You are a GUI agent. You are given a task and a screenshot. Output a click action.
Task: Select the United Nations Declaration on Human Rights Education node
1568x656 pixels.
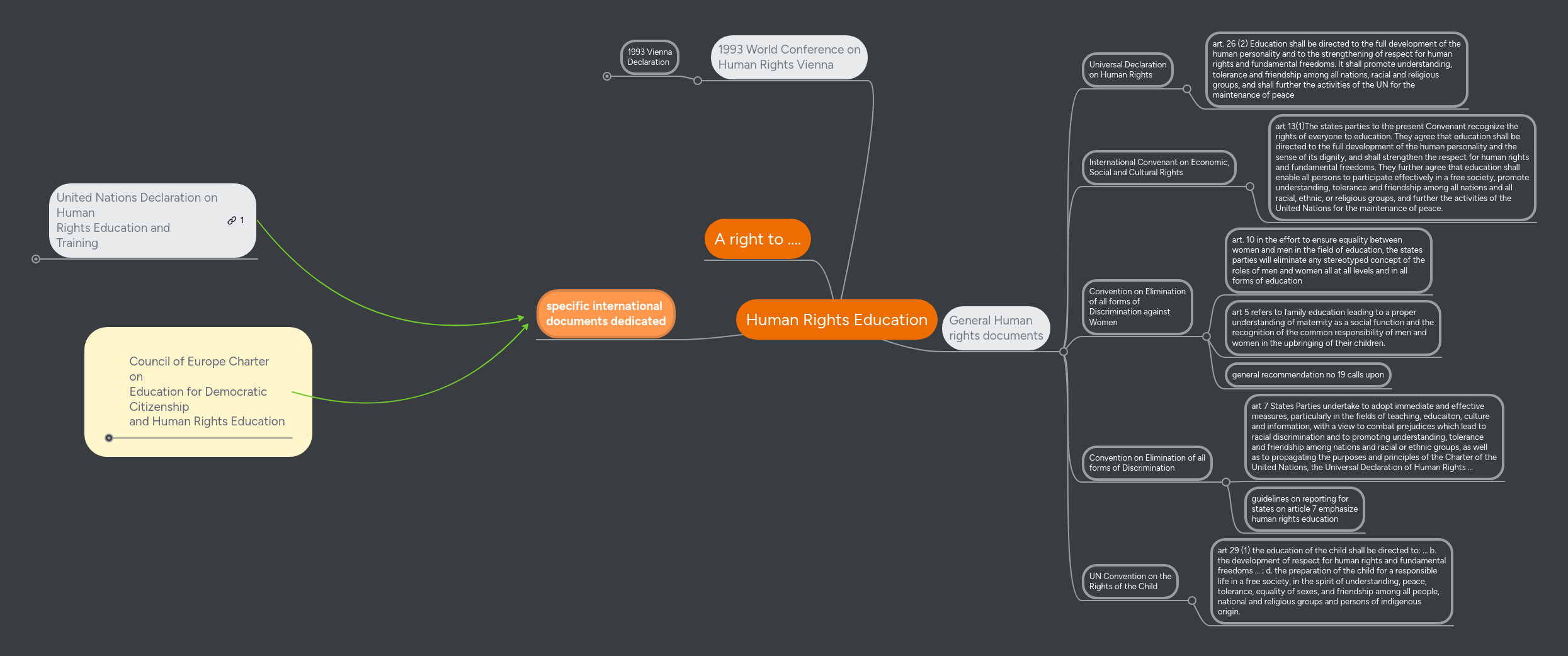tap(152, 221)
